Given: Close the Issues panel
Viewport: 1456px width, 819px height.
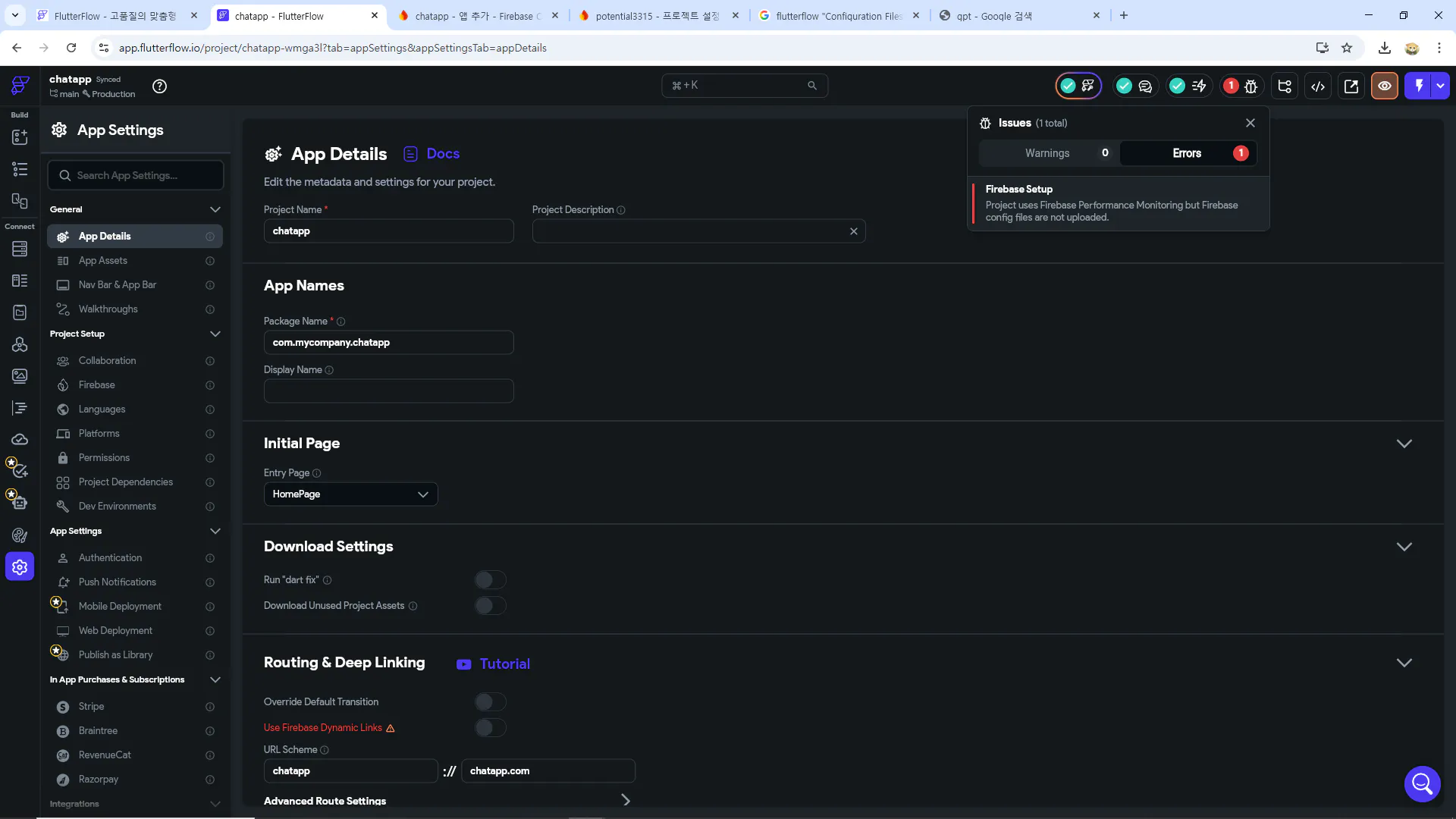Looking at the screenshot, I should pos(1250,123).
